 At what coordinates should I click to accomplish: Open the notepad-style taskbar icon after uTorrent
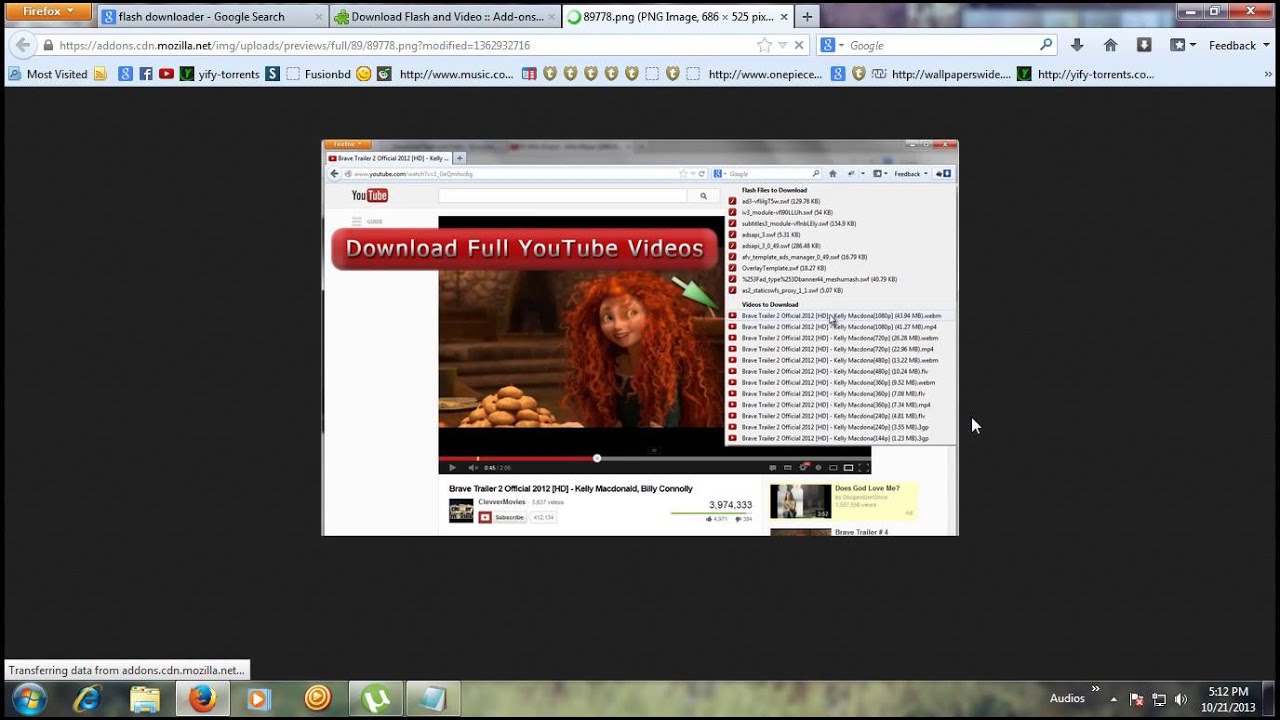pos(433,699)
